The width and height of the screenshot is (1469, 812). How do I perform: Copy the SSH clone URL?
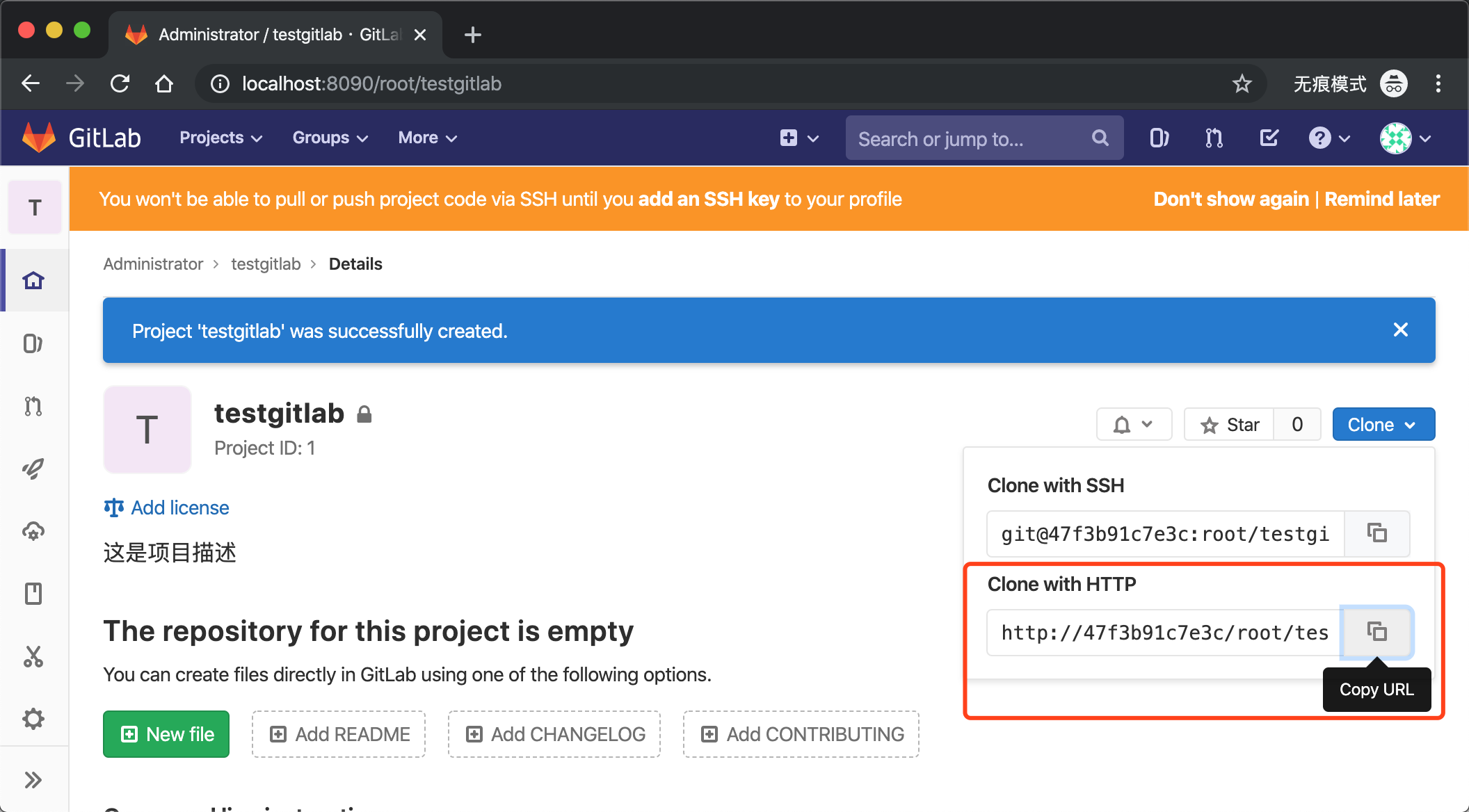click(1376, 533)
